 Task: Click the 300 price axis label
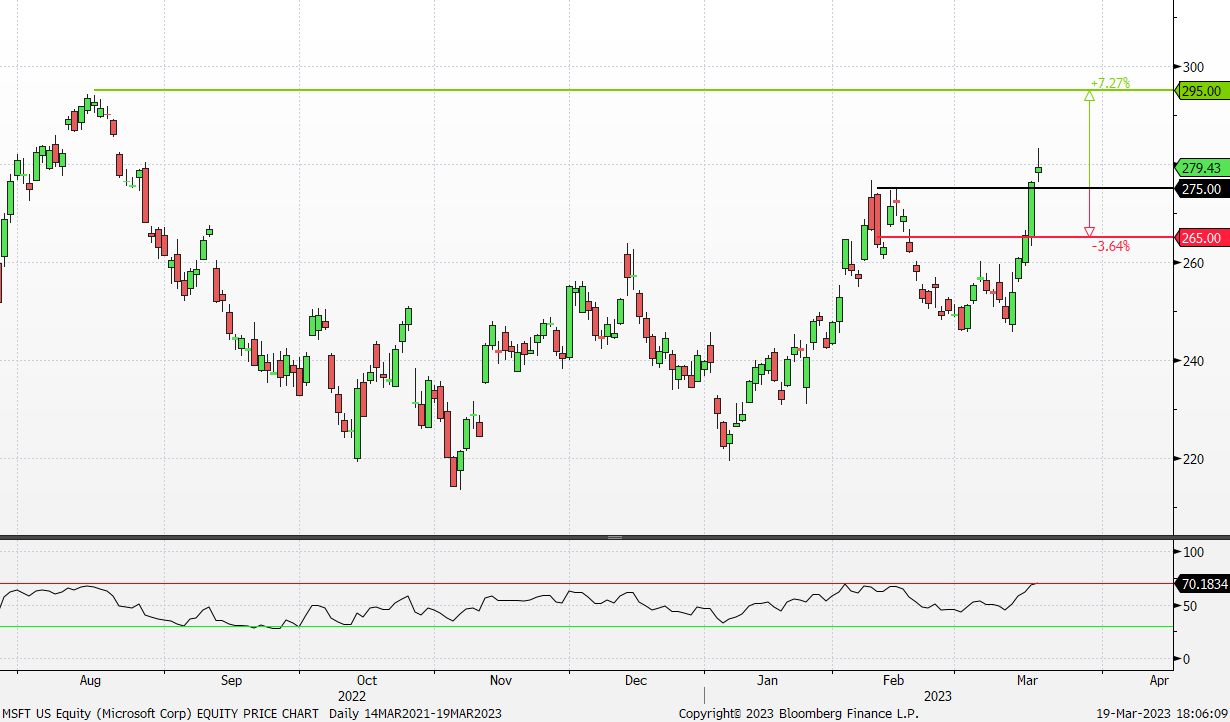pyautogui.click(x=1193, y=67)
